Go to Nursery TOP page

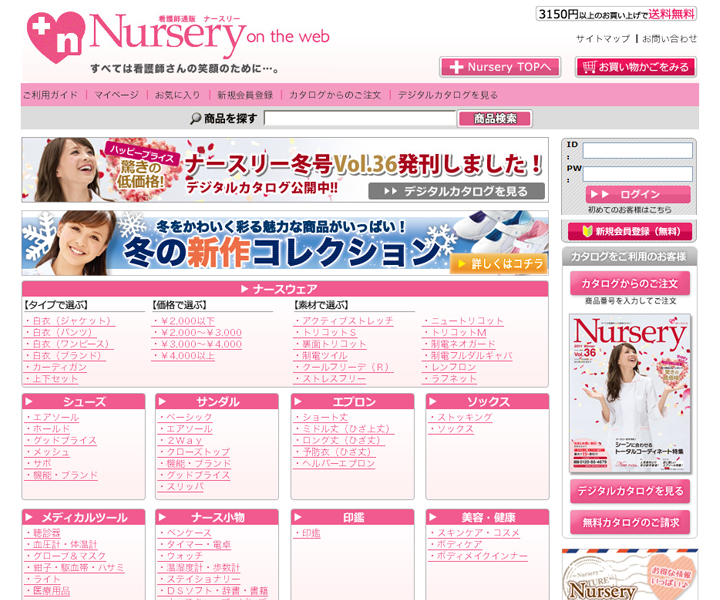(499, 67)
